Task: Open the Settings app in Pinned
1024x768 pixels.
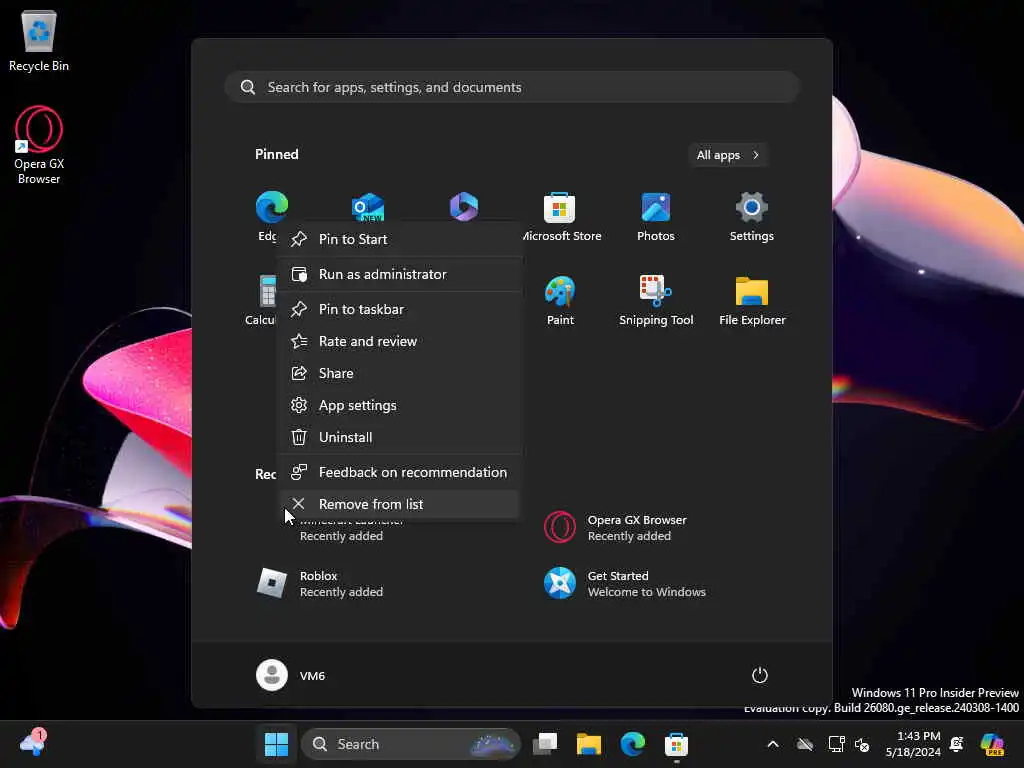Action: click(752, 217)
